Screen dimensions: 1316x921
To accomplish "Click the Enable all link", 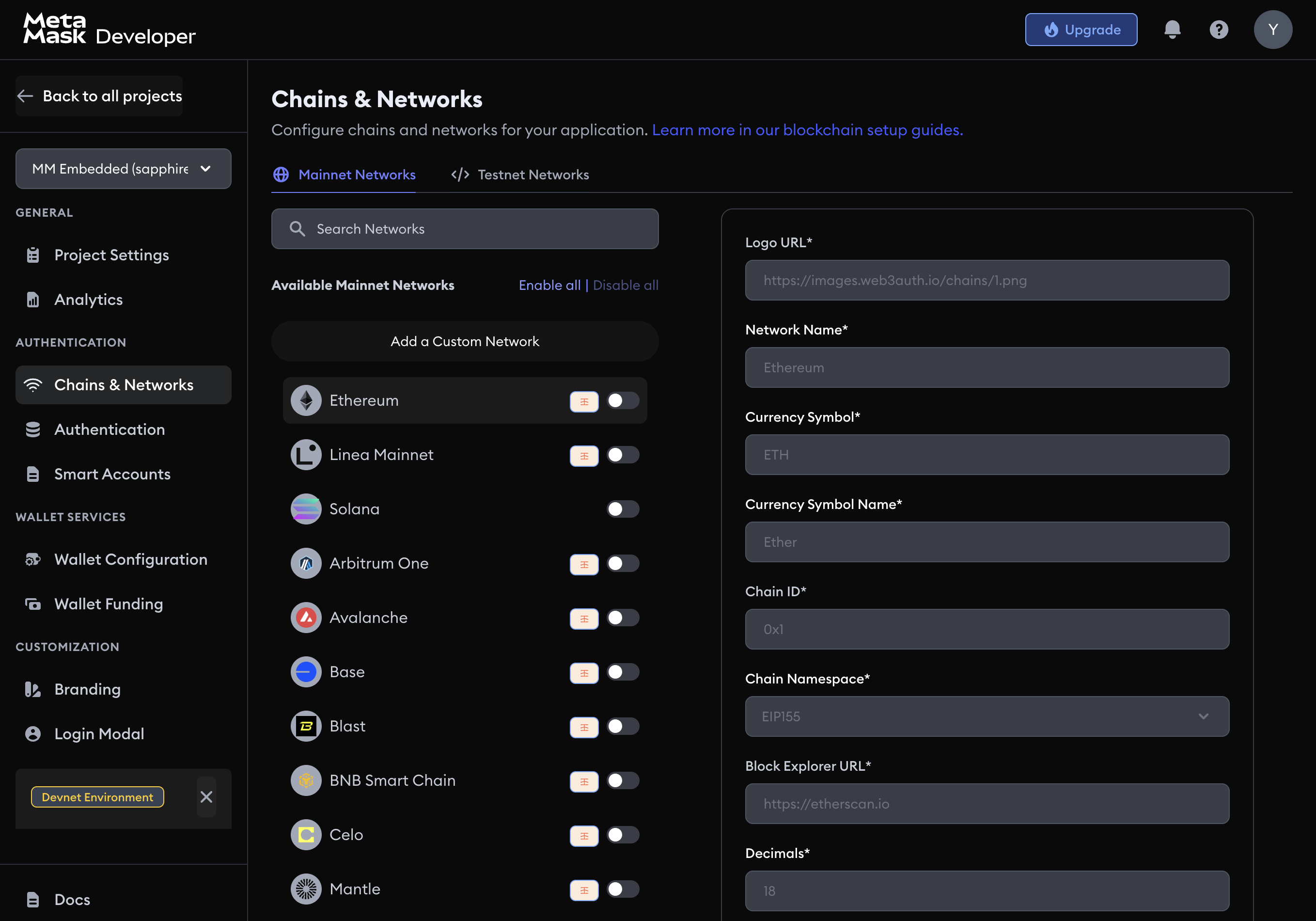I will 549,285.
